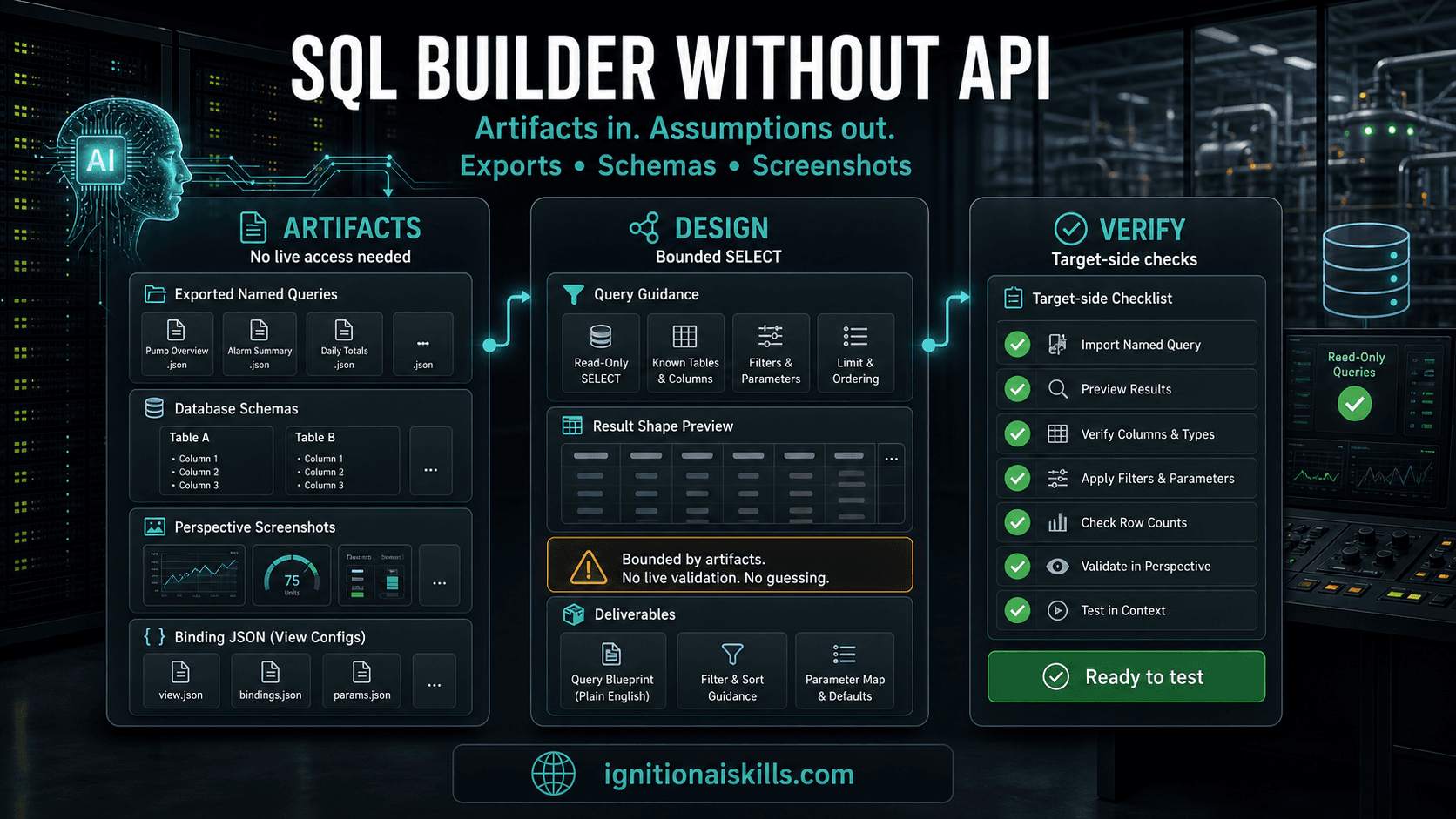This screenshot has width=1456, height=819.
Task: Toggle the Test in Context checkmark
Action: (x=1017, y=610)
